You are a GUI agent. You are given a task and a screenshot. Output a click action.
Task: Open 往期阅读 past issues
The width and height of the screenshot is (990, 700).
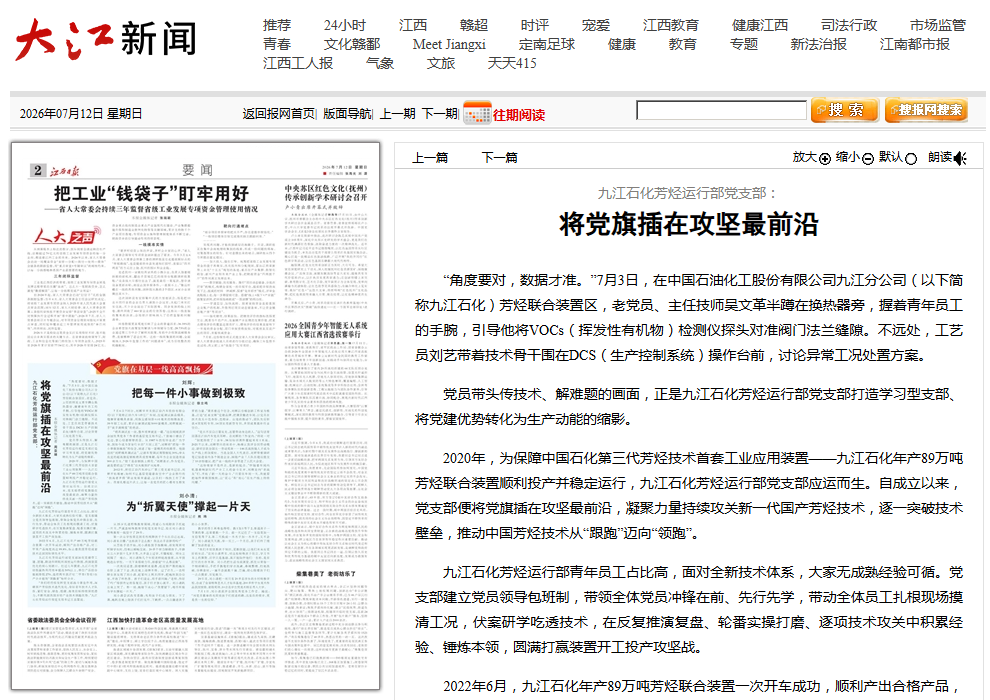point(519,115)
